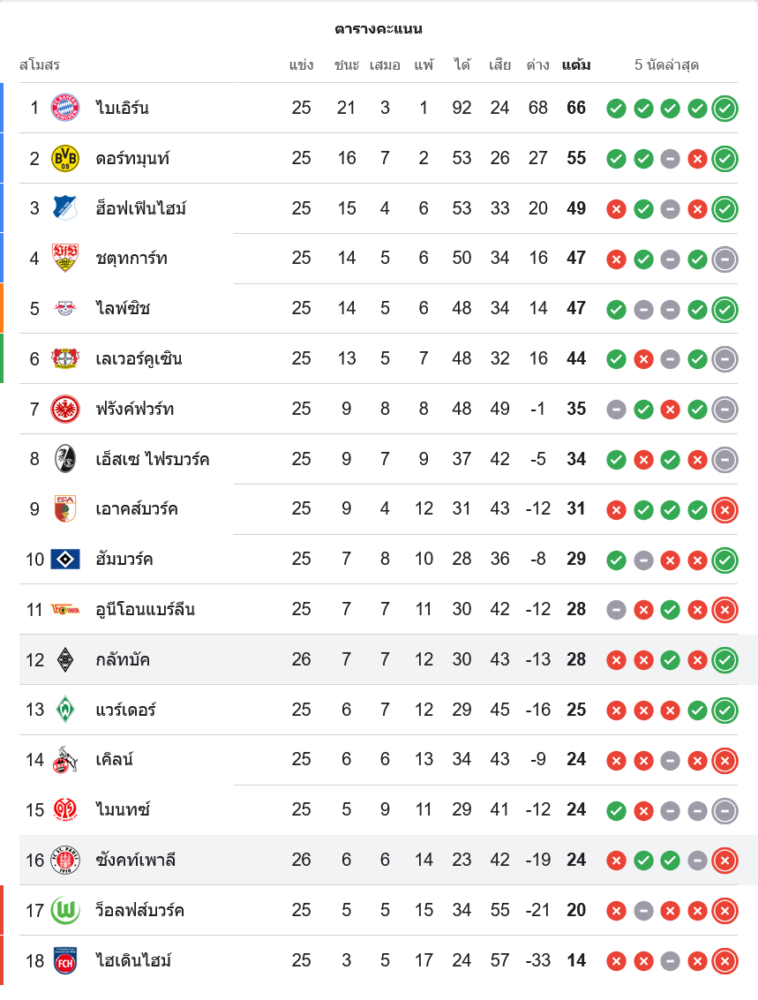
Task: Open the ดอร์ทมุนท์ team link
Action: tap(133, 158)
